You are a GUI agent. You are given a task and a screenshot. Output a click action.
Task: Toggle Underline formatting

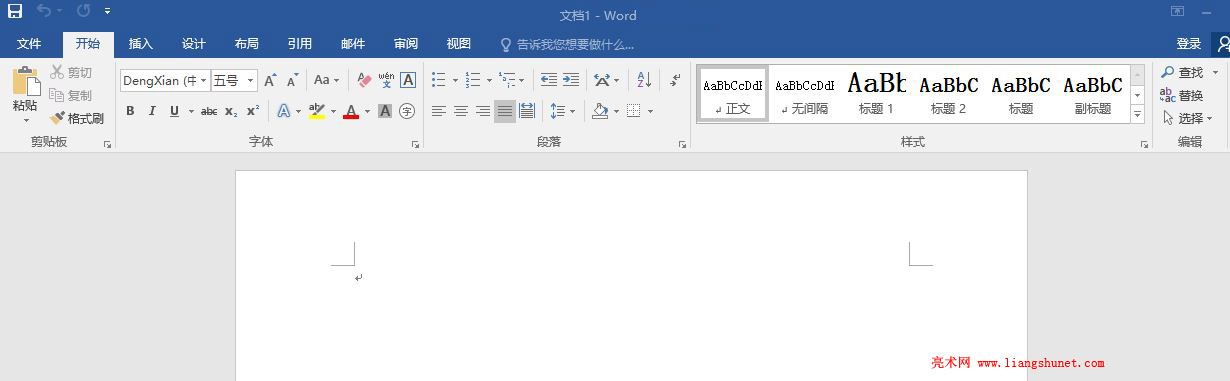pos(174,111)
